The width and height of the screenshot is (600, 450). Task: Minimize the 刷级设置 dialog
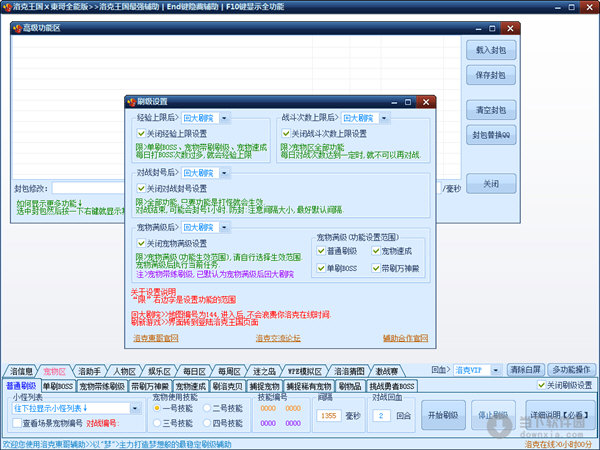(394, 102)
